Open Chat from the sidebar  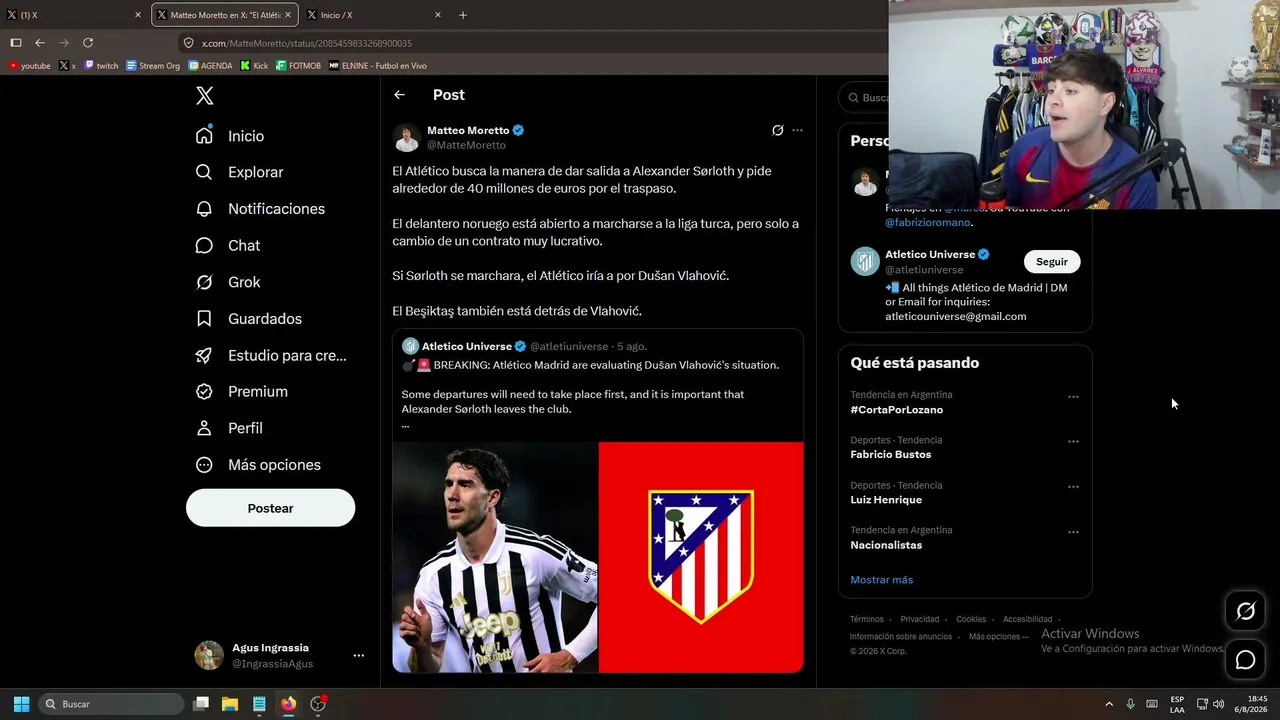click(x=227, y=245)
